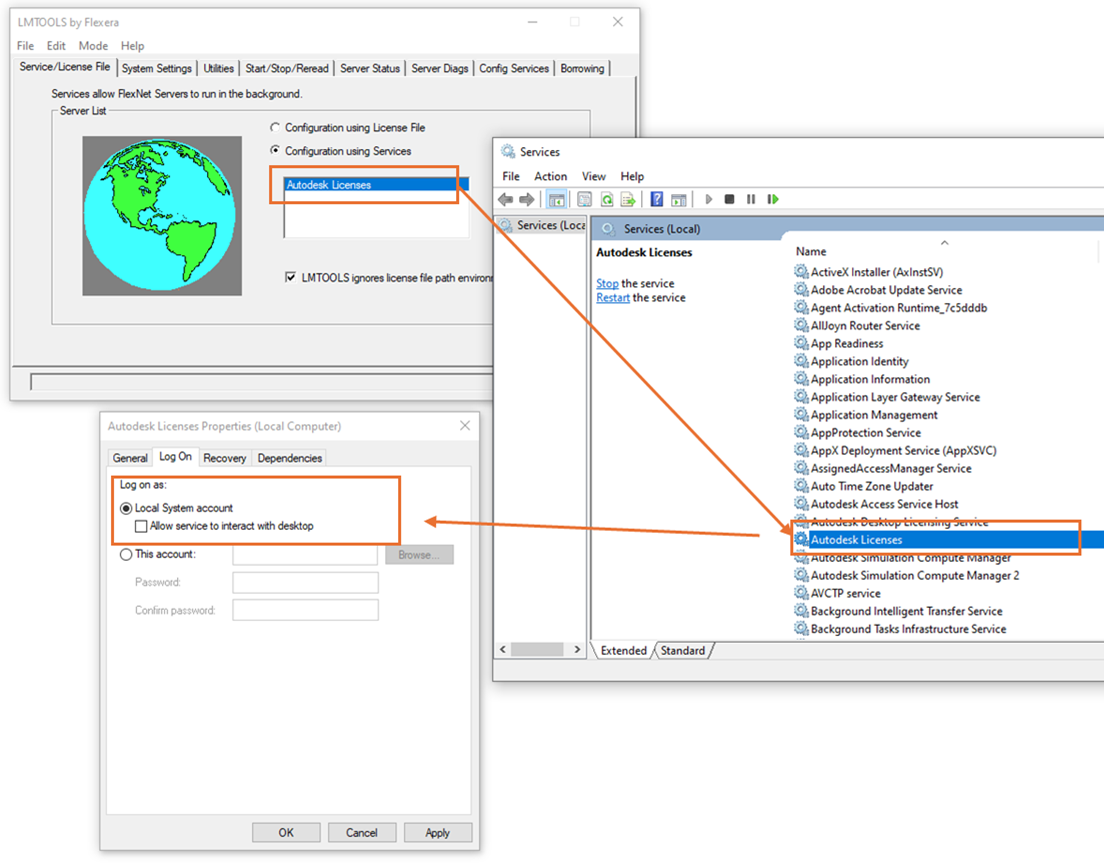This screenshot has width=1104, height=863.
Task: Select Local System account radio button
Action: pos(126,508)
